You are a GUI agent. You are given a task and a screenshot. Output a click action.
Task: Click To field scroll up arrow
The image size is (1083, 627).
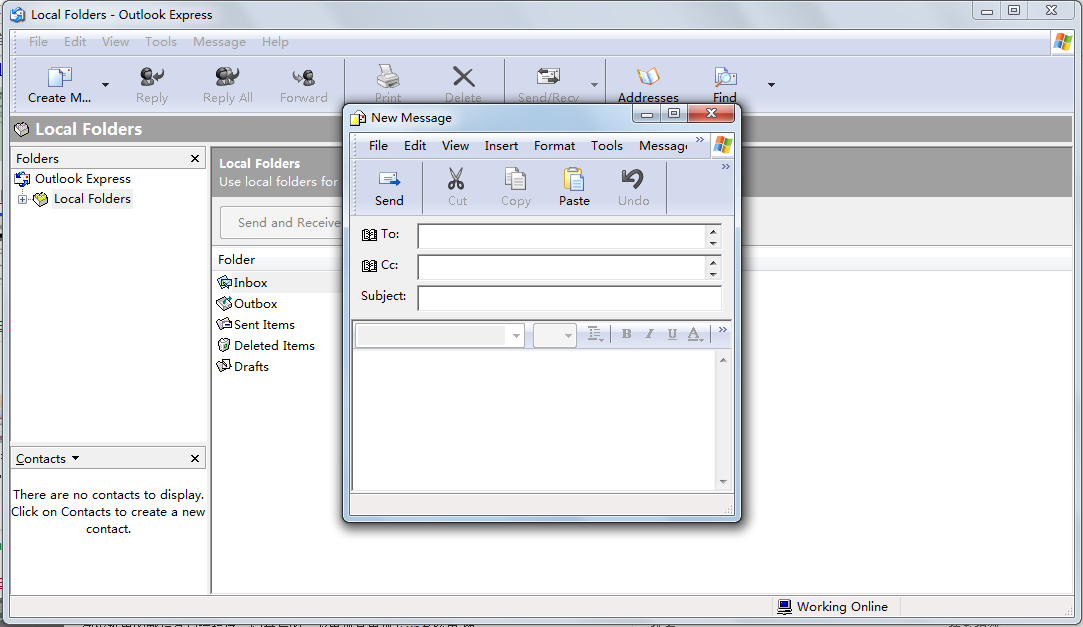tap(713, 231)
